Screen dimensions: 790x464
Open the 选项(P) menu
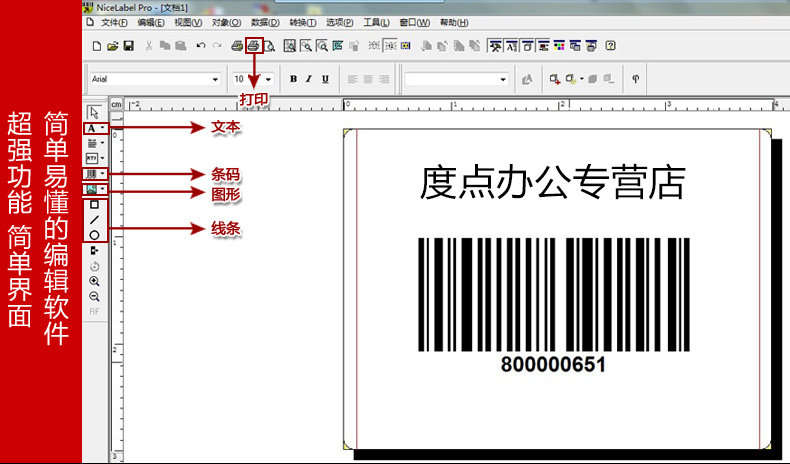340,23
